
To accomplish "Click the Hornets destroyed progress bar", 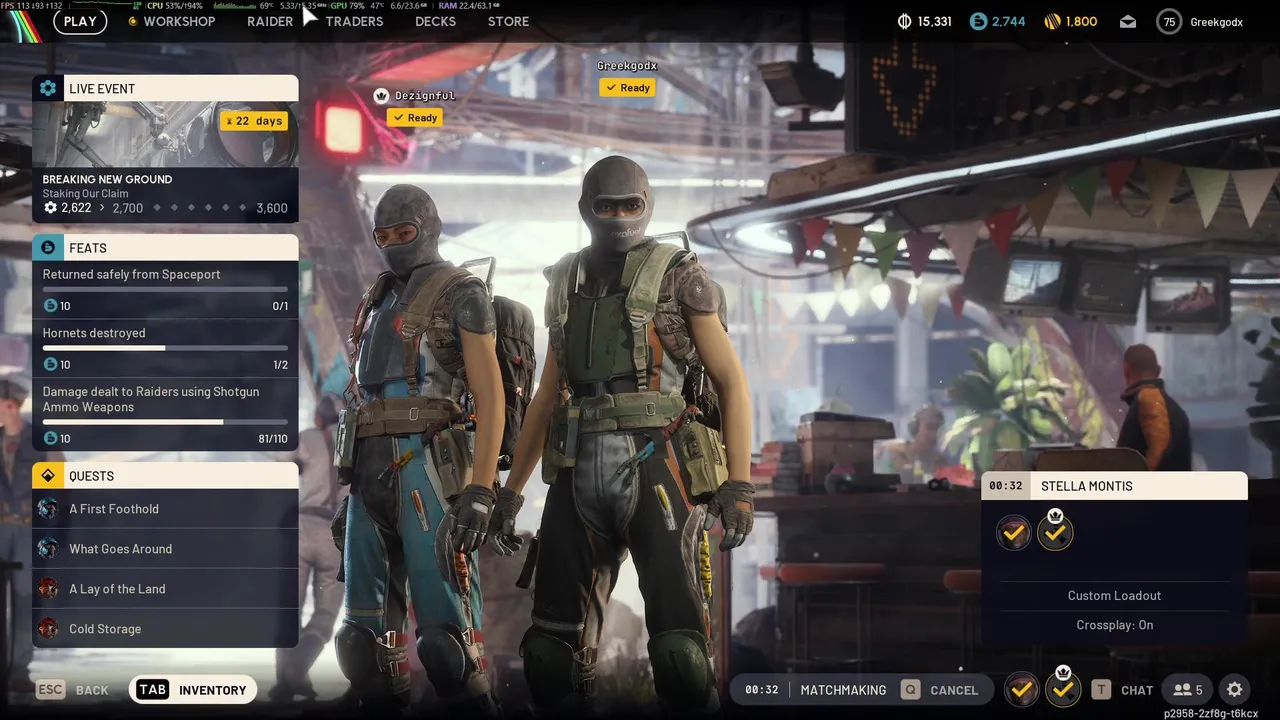I will (165, 348).
